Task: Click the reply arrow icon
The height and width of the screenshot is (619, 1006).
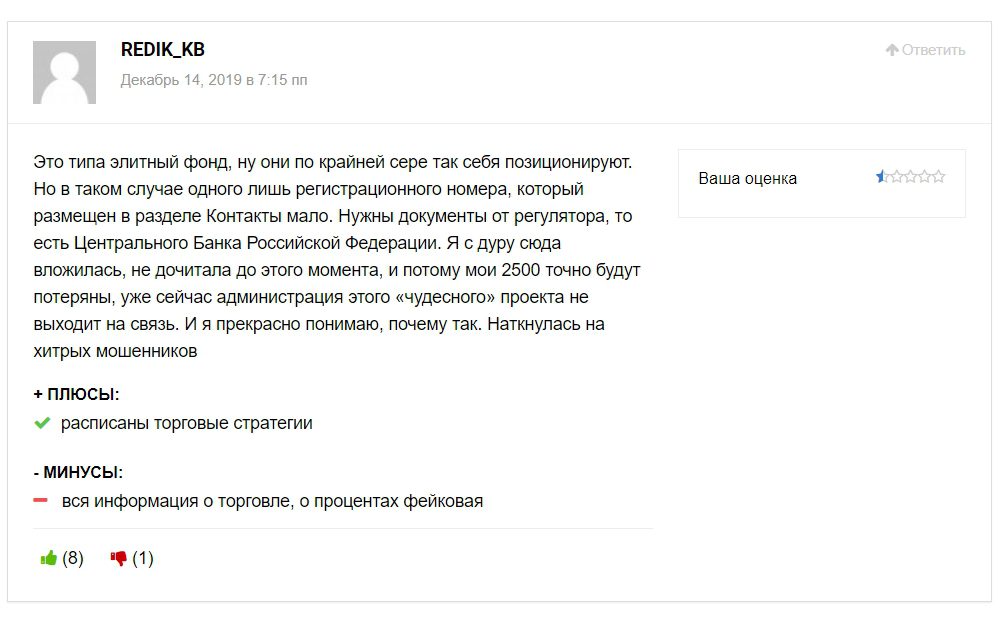Action: click(x=892, y=50)
